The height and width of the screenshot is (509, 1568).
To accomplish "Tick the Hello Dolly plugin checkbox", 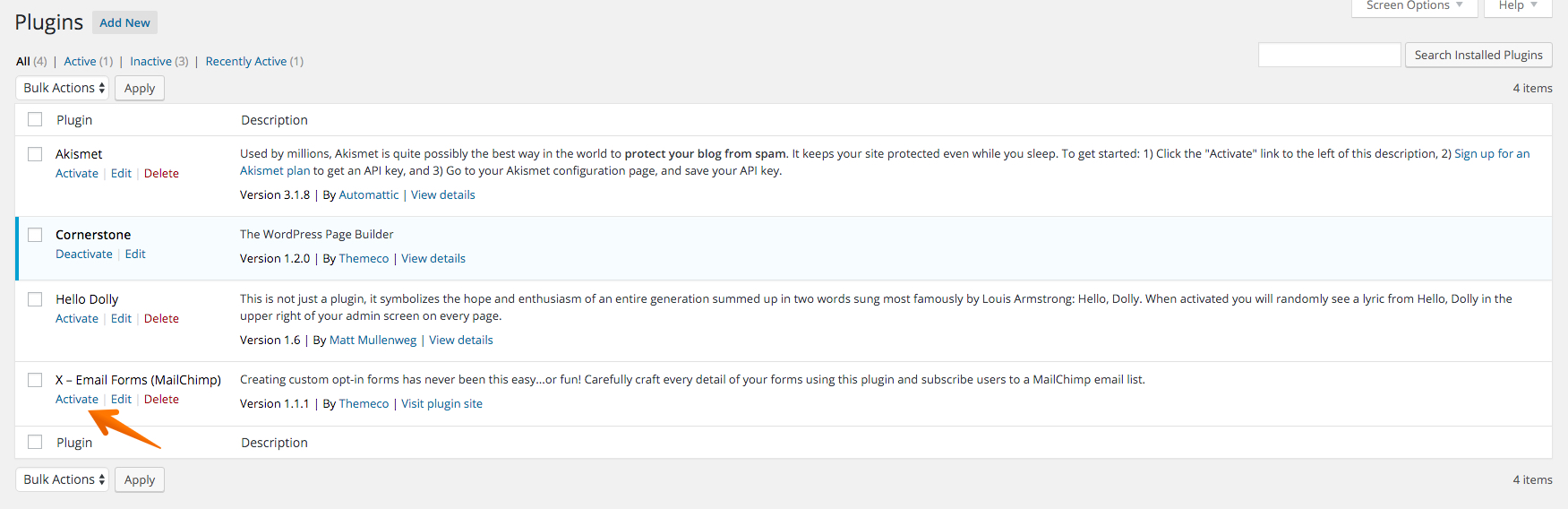I will point(35,299).
